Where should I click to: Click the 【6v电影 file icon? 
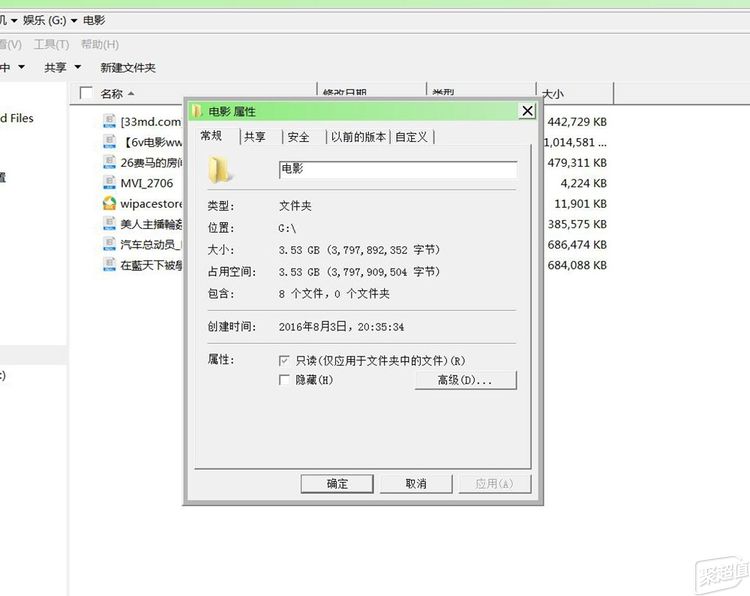pos(109,142)
